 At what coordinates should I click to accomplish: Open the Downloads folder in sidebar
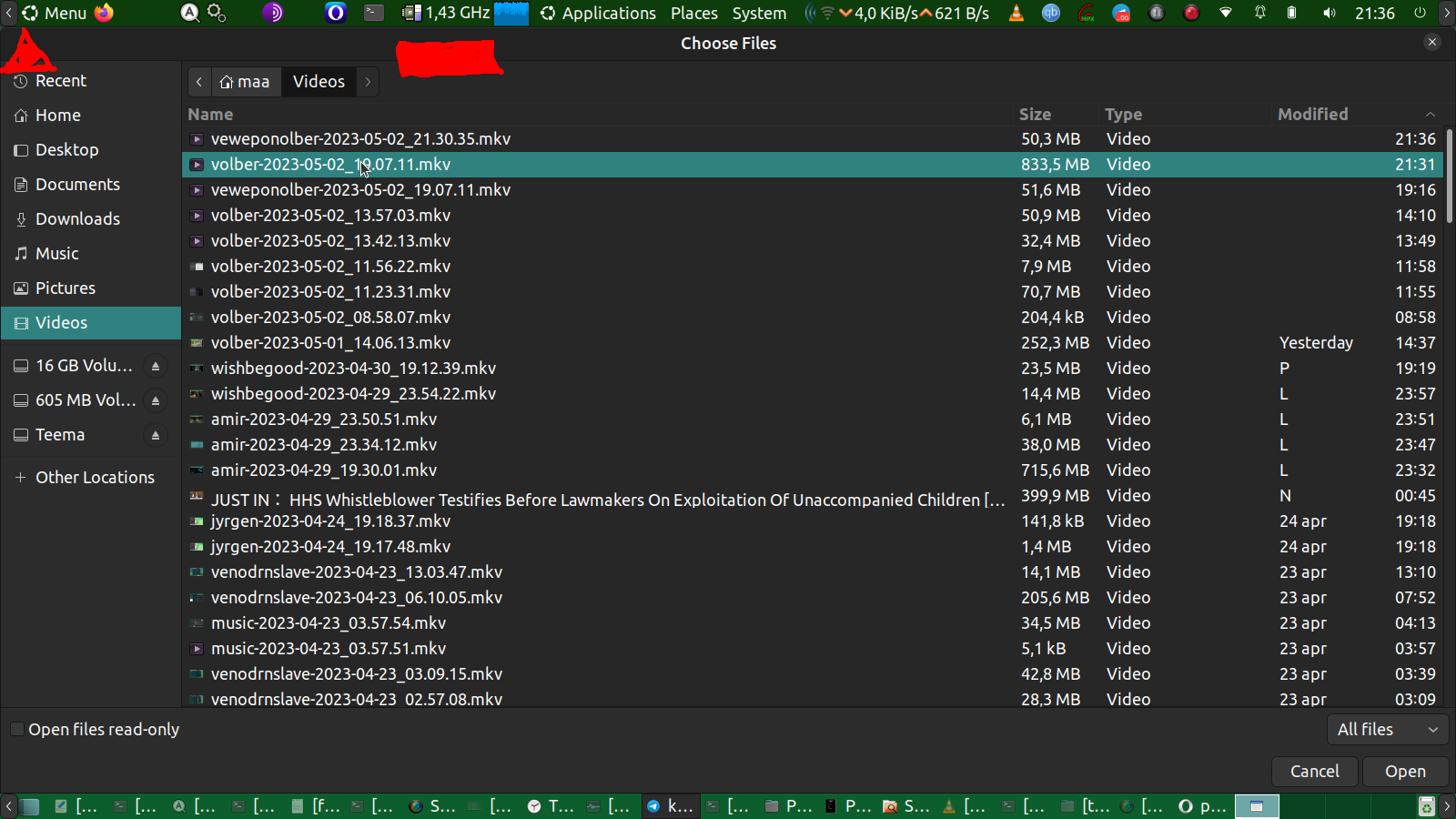(77, 219)
